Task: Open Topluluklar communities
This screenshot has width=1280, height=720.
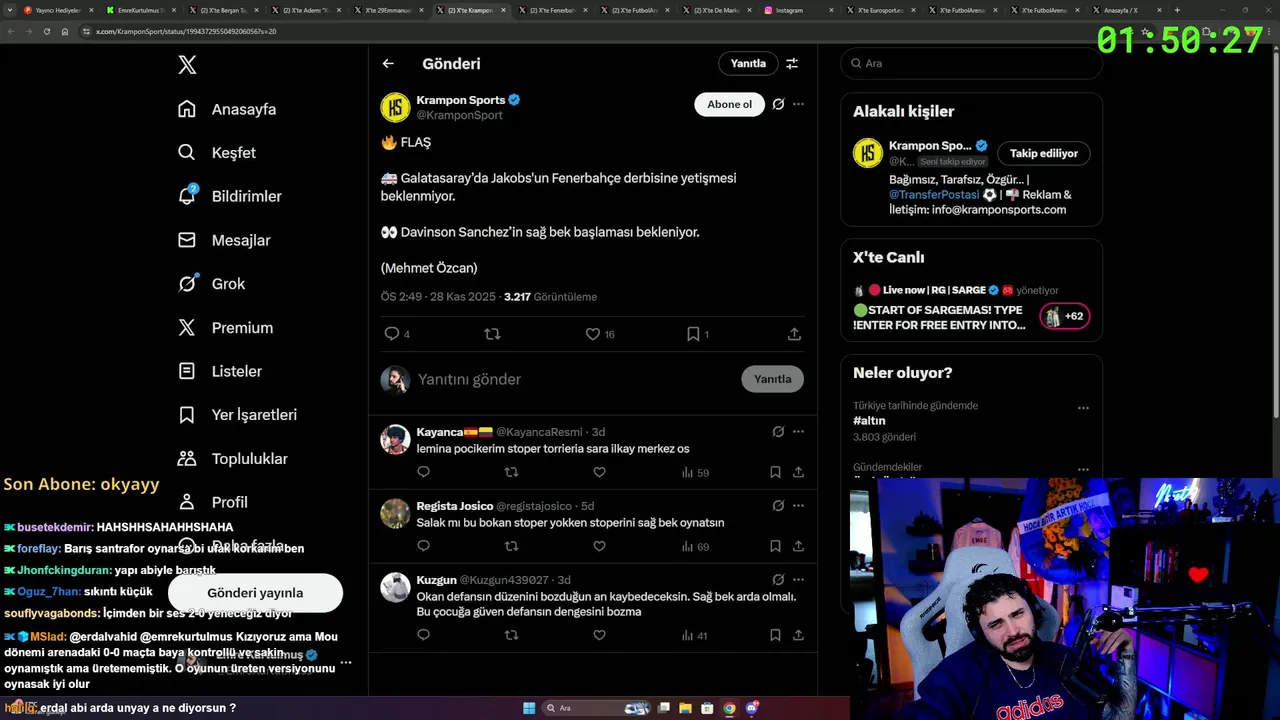Action: click(x=232, y=459)
